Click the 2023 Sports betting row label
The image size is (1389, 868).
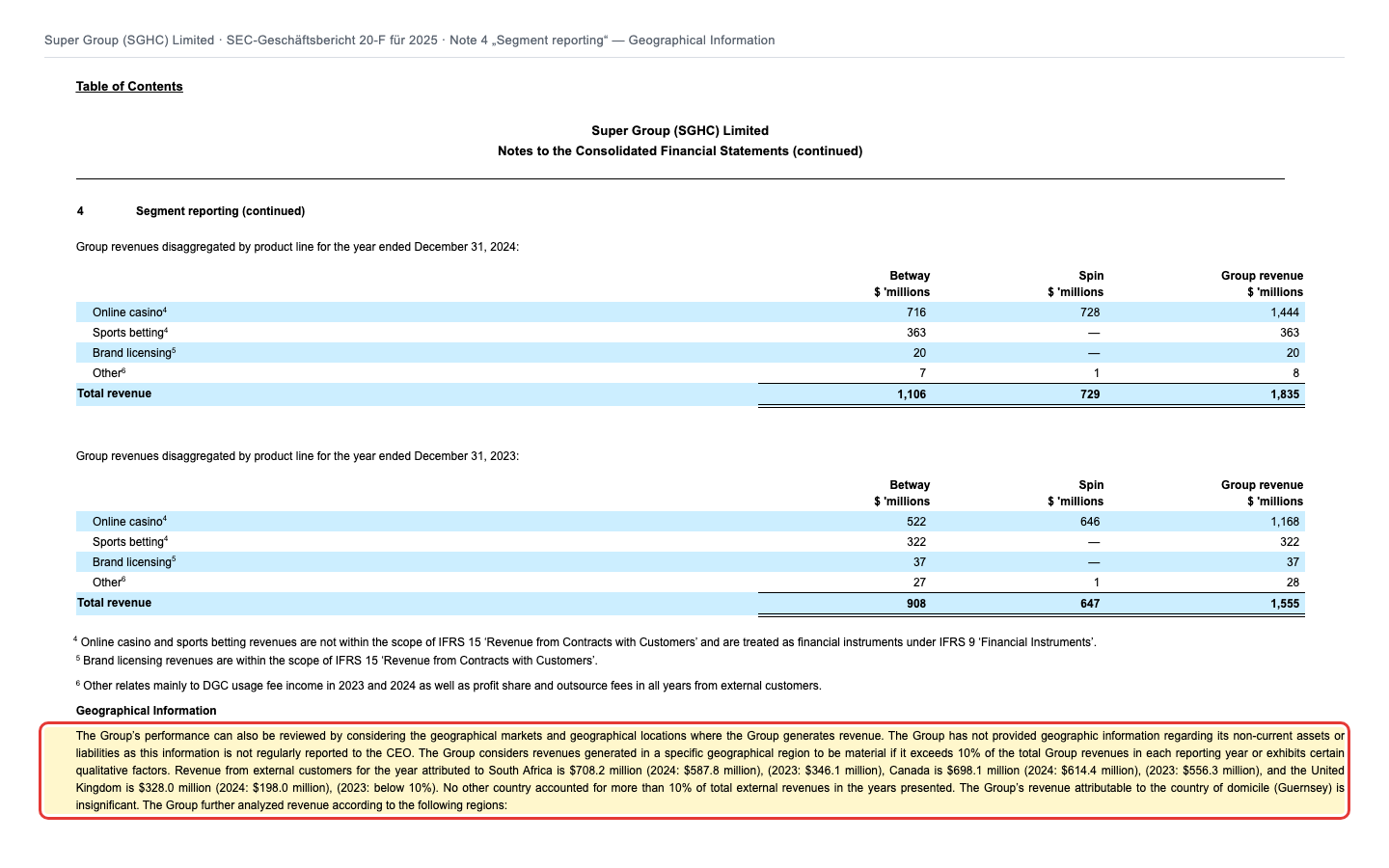(x=130, y=542)
